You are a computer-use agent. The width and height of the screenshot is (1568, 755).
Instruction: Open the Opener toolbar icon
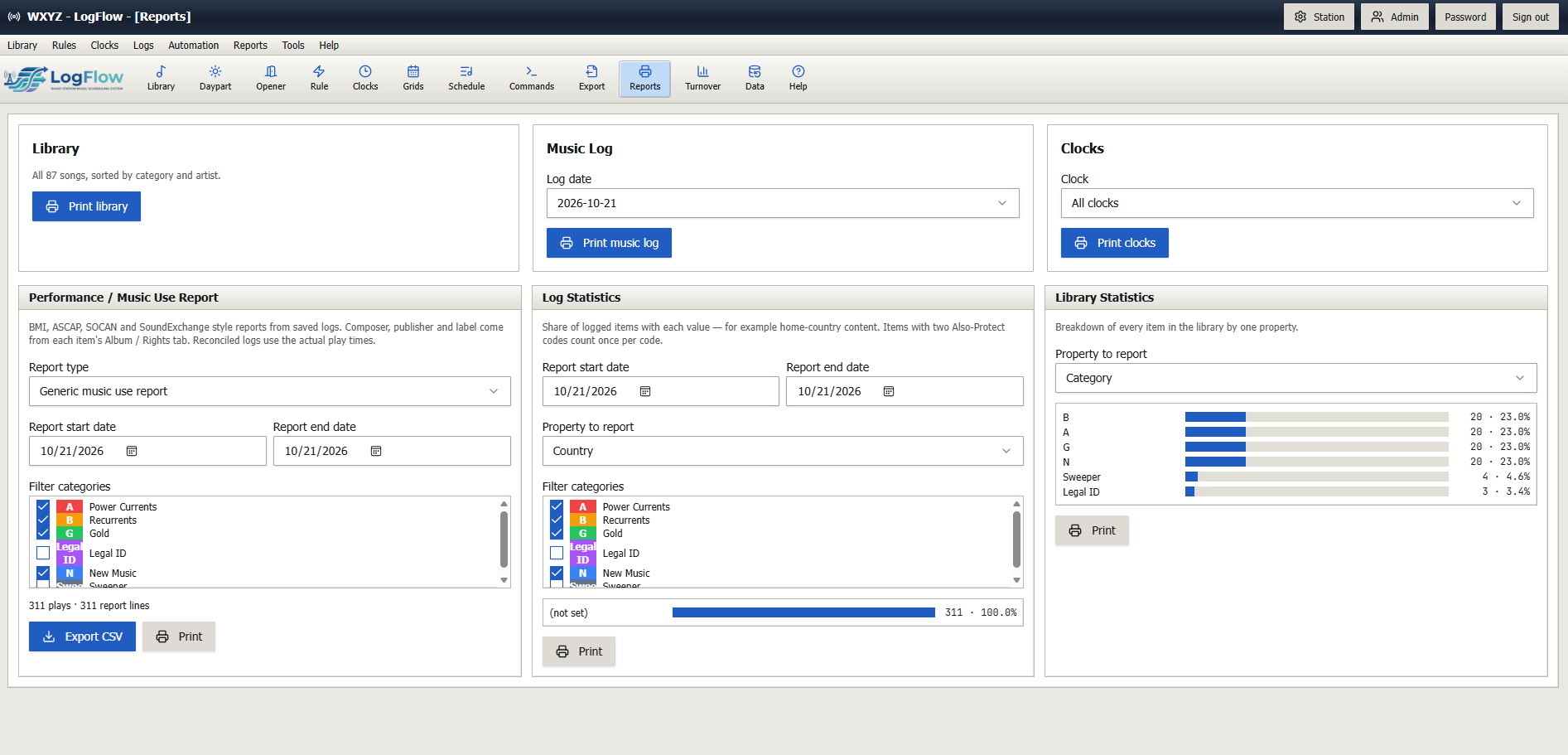271,79
